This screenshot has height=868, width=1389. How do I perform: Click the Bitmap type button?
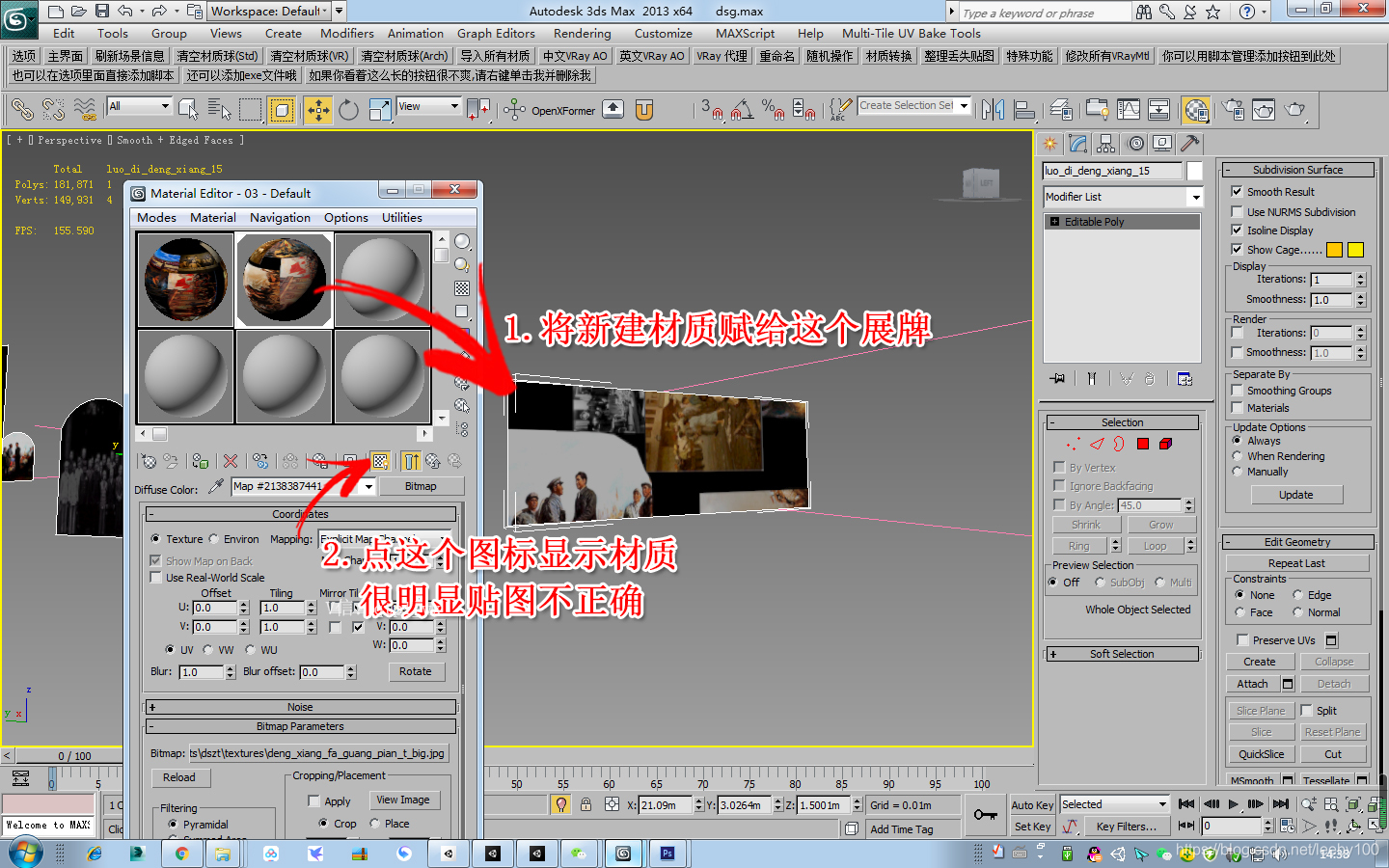421,486
